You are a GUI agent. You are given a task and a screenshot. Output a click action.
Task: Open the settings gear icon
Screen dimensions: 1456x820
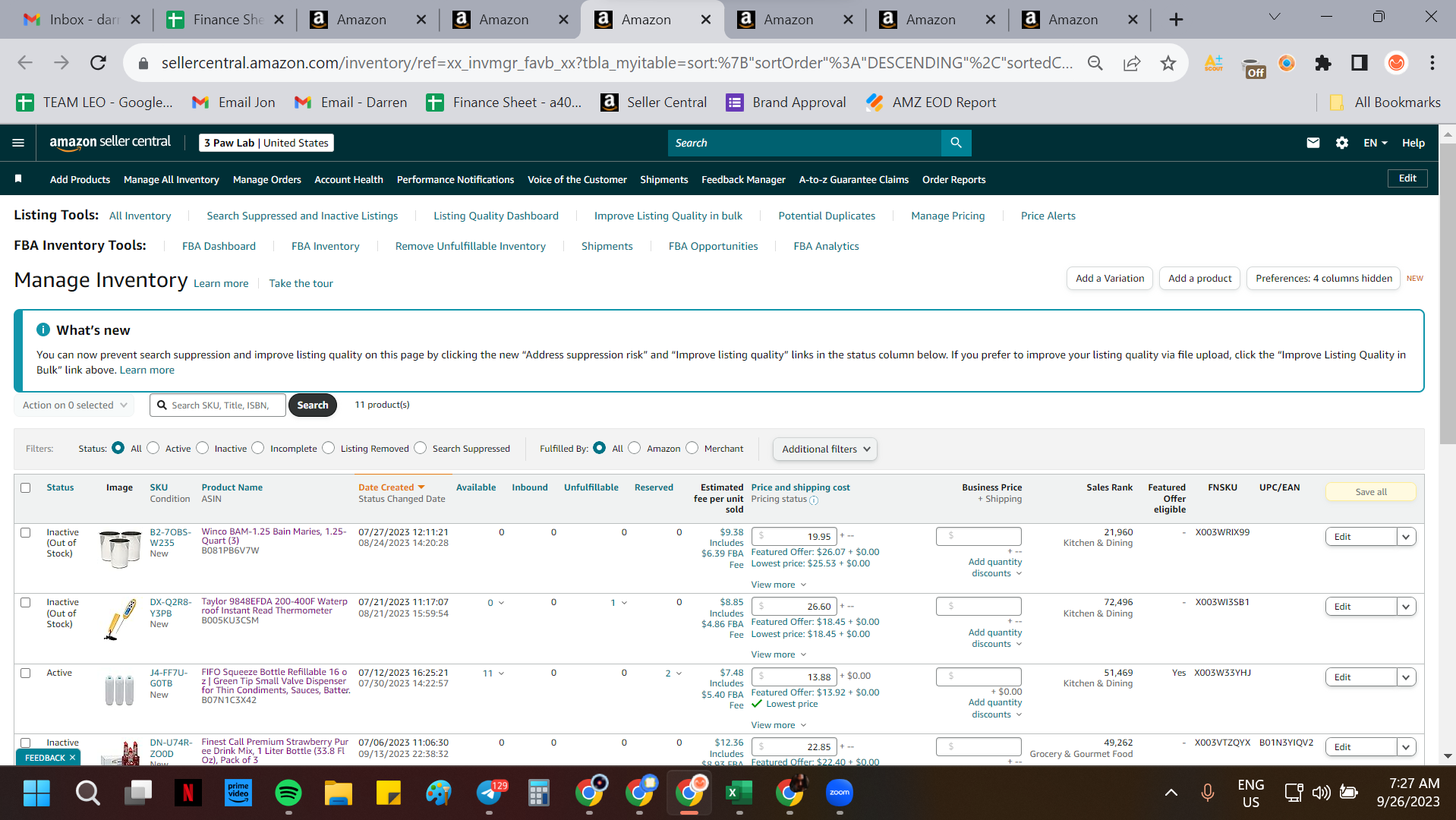[x=1341, y=143]
